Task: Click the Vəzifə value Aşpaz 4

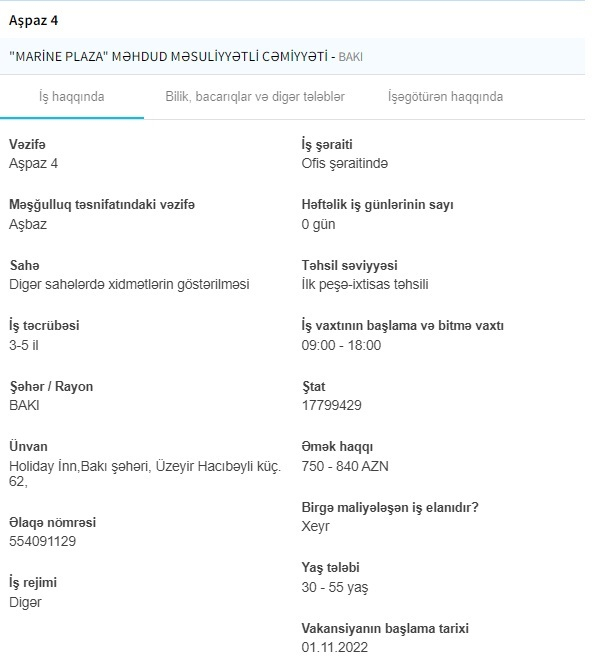Action: pyautogui.click(x=33, y=164)
